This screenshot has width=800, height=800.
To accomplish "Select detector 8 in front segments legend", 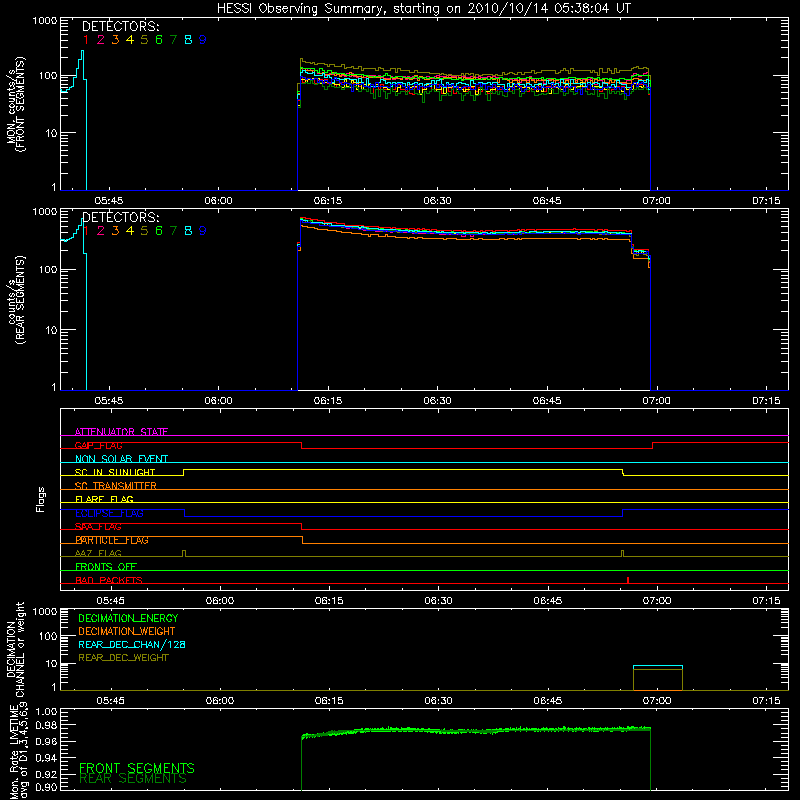I will click(x=188, y=40).
